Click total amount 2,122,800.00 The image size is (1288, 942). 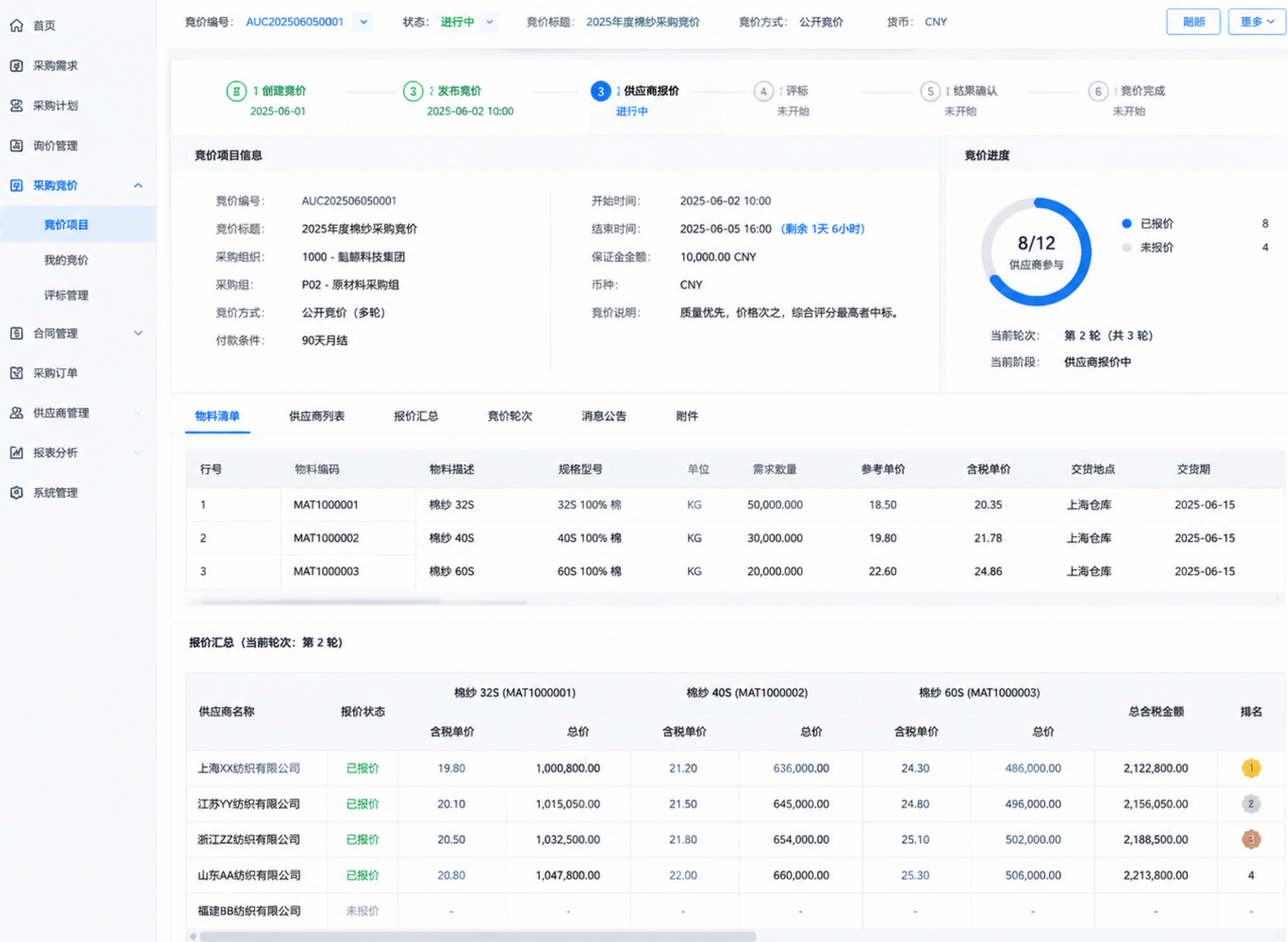1155,768
